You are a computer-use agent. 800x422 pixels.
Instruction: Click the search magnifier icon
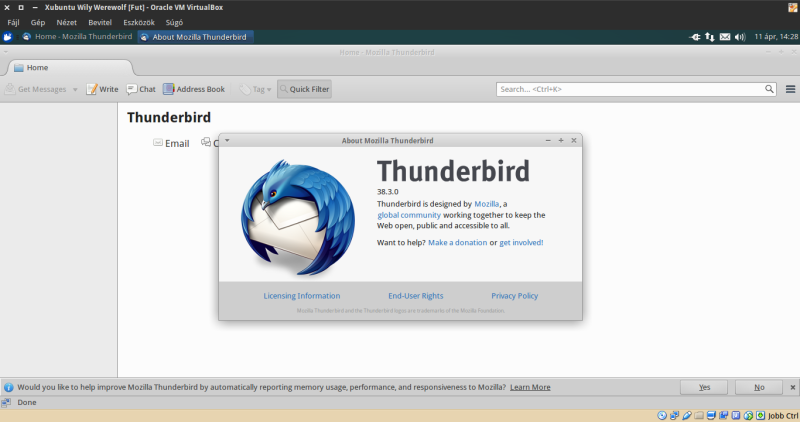(x=769, y=89)
